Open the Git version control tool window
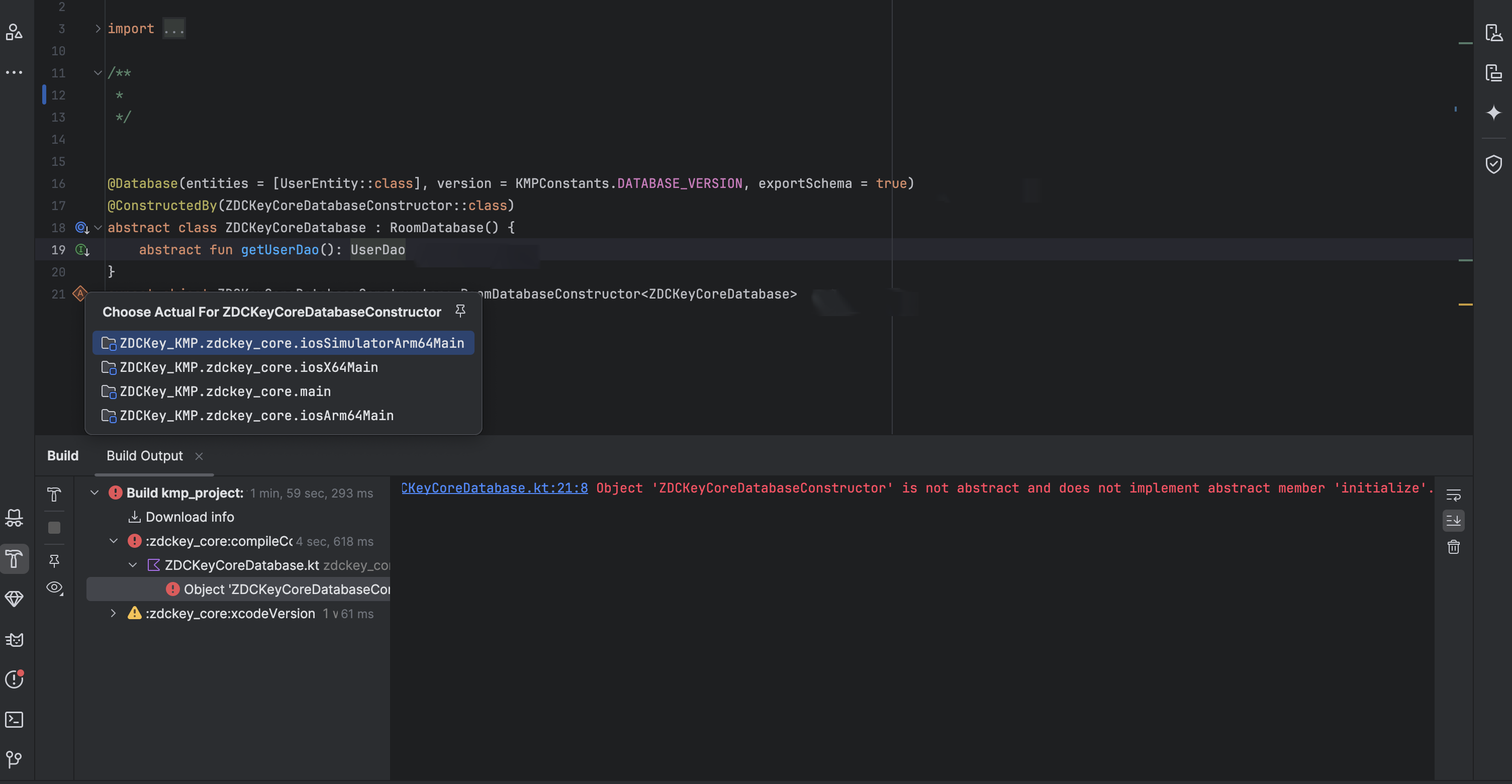1512x784 pixels. pos(14,759)
